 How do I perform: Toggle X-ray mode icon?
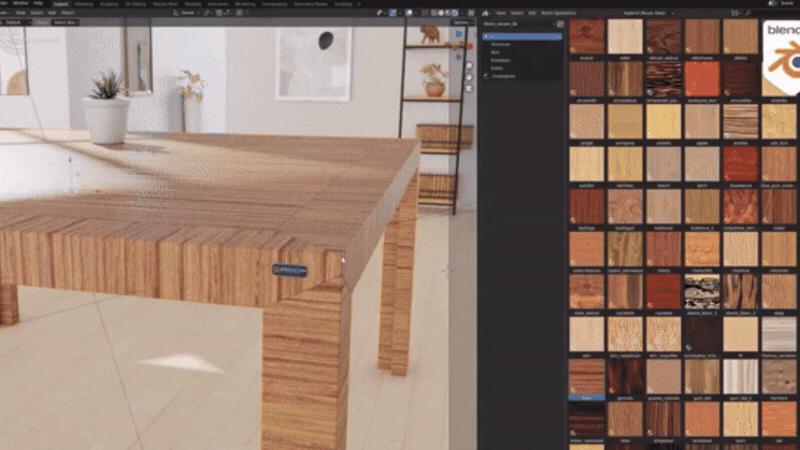[x=424, y=13]
